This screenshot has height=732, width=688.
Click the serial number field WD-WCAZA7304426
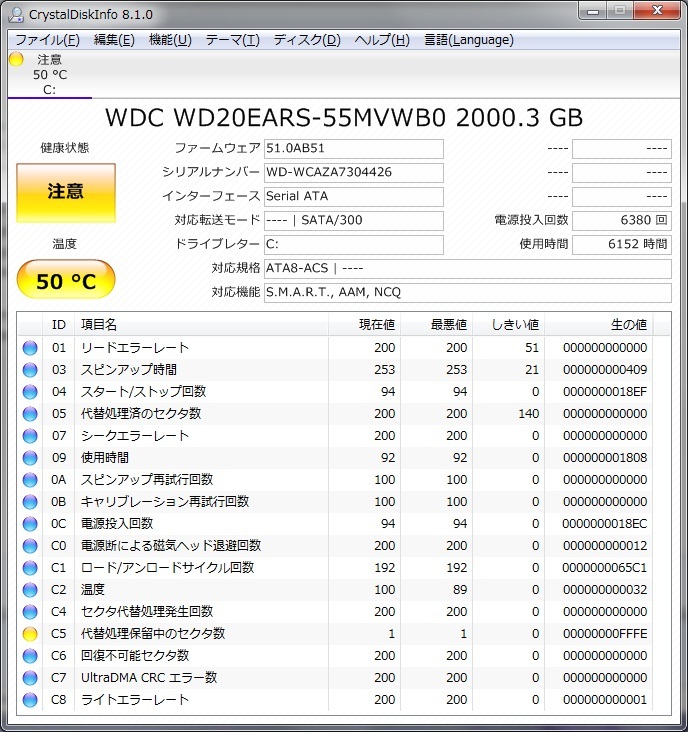353,172
